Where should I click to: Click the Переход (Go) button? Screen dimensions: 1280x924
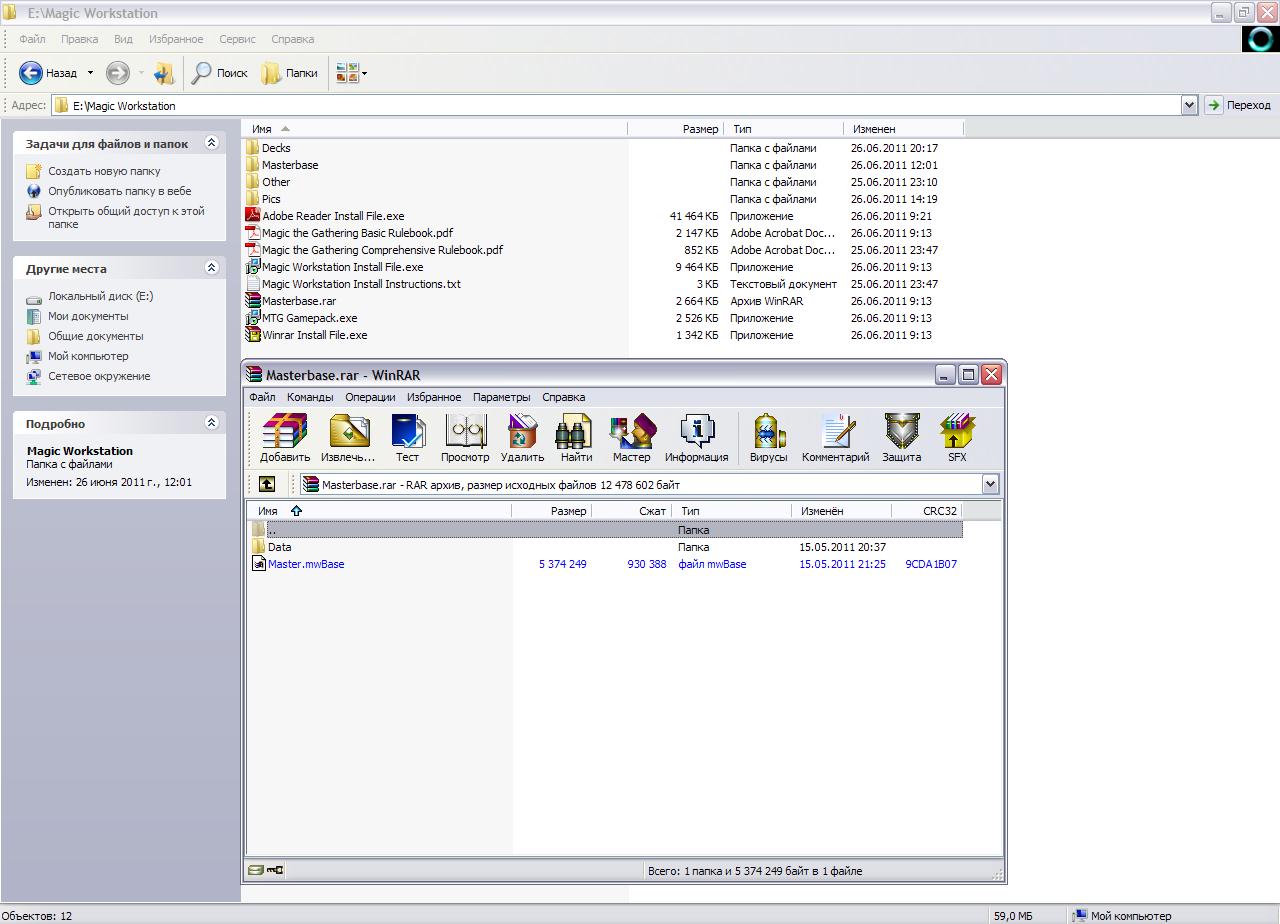pos(1238,105)
